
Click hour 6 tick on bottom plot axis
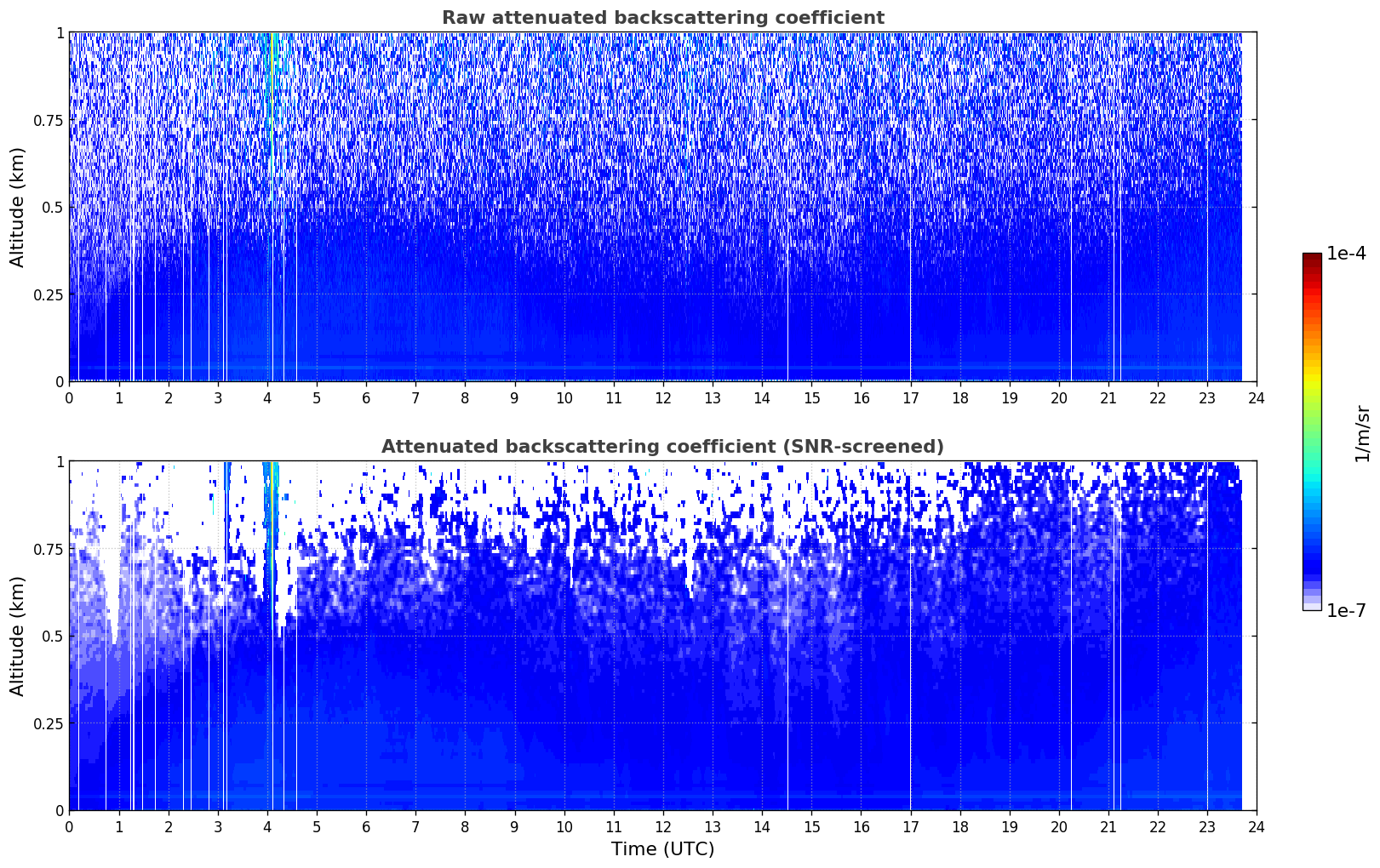366,827
